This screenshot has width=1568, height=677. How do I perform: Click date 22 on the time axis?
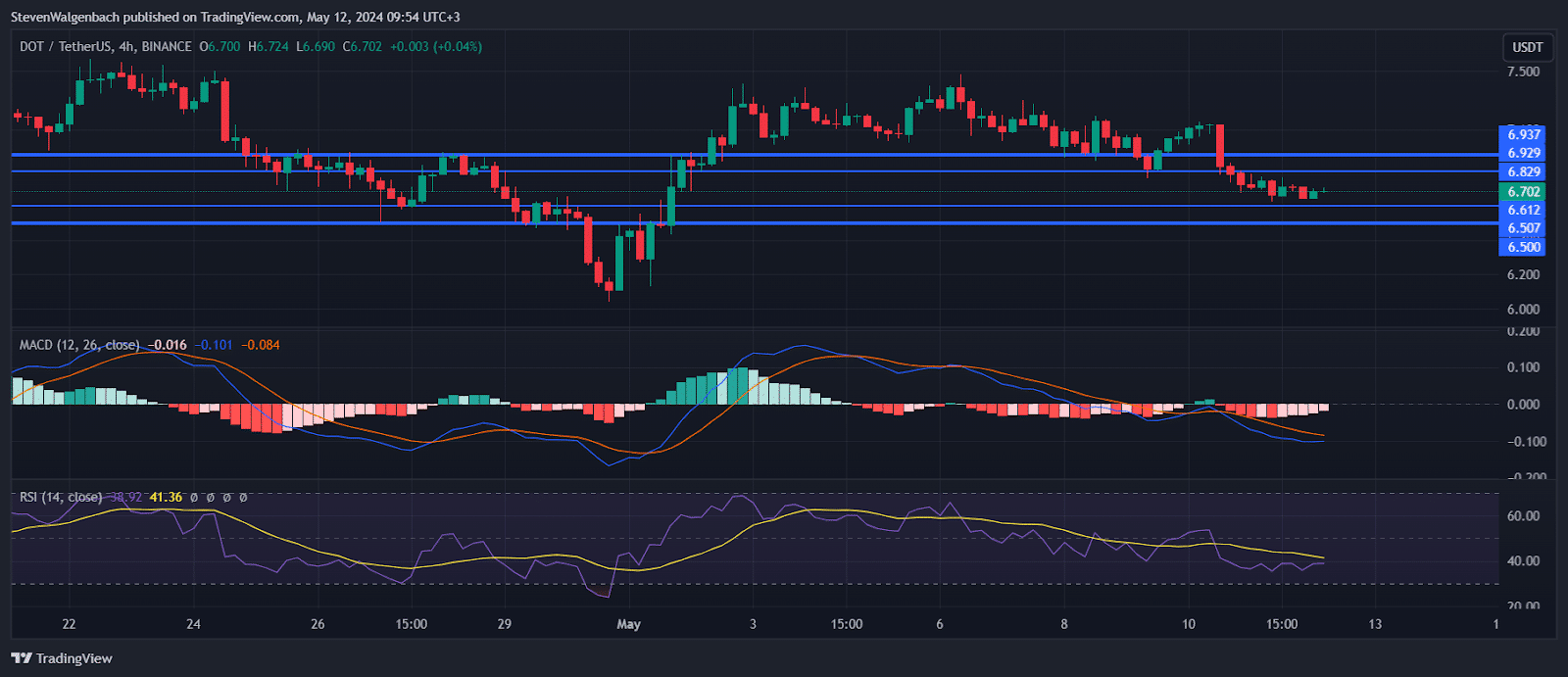69,624
